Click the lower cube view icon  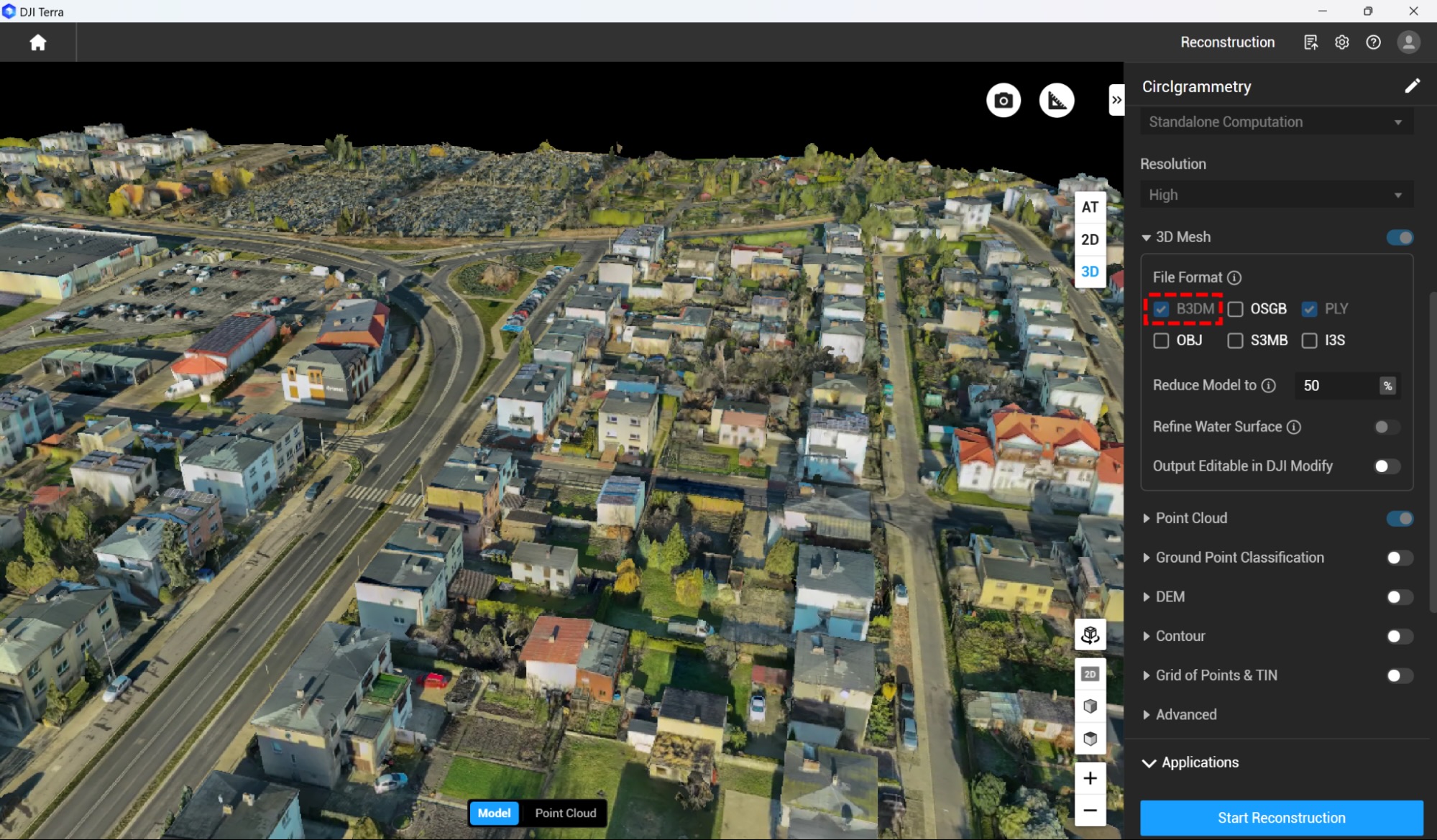point(1090,739)
